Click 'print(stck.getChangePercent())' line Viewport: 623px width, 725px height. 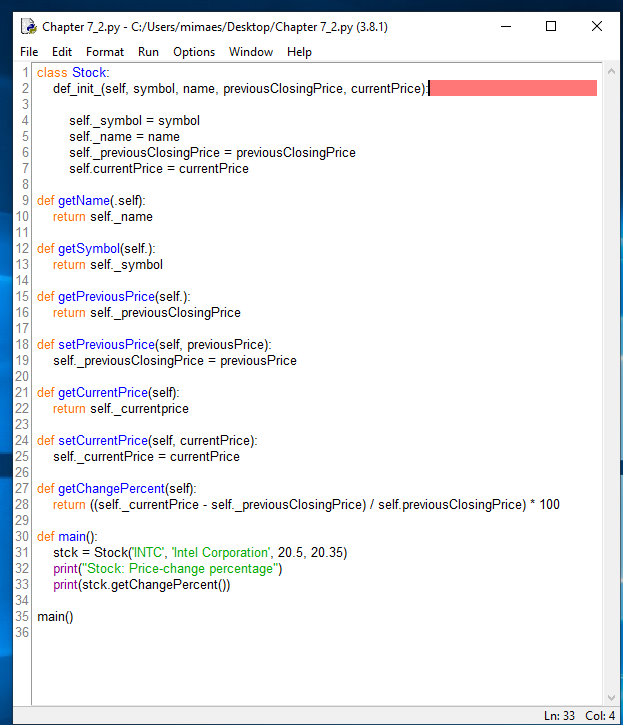142,585
